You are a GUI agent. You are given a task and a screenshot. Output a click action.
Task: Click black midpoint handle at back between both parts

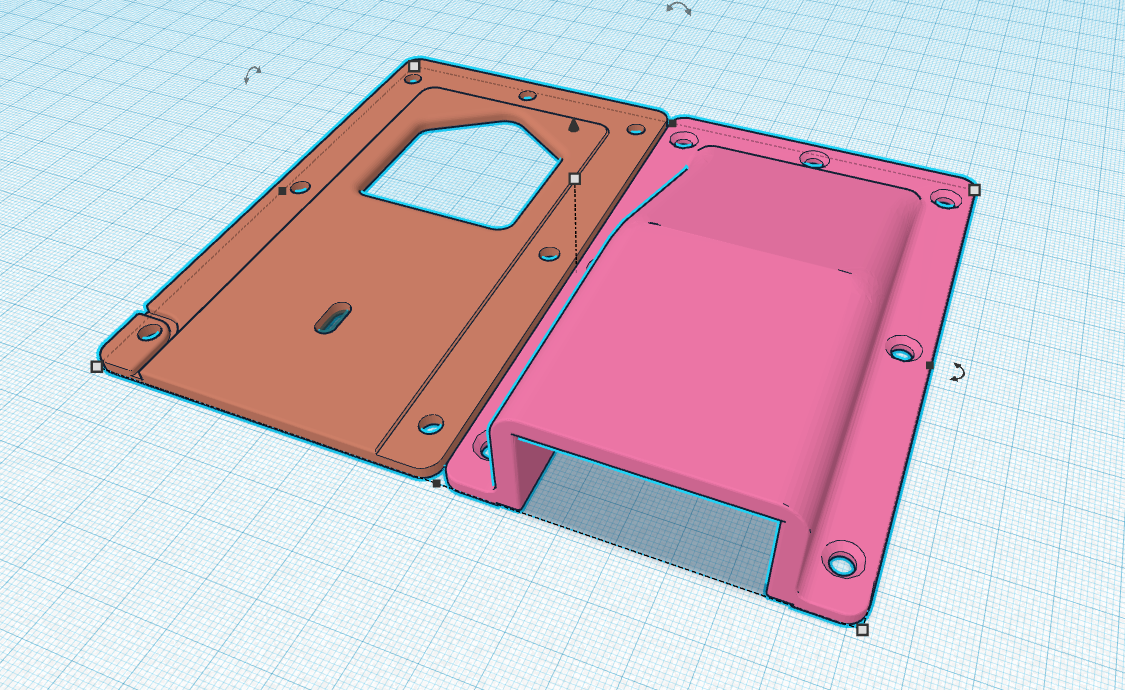[672, 123]
